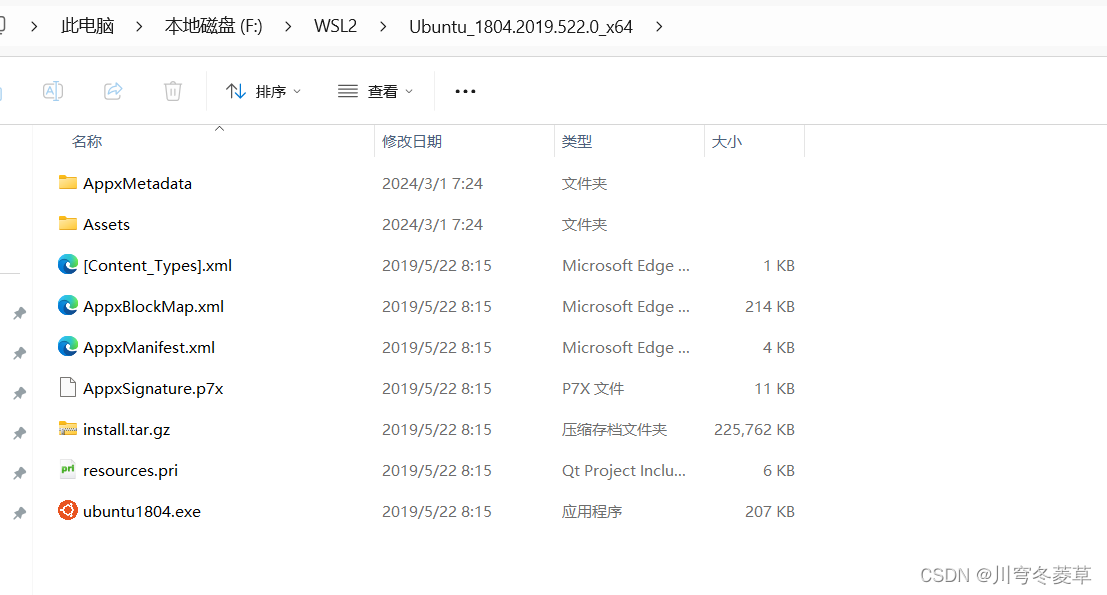Click 文件夹 type of Assets row
The width and height of the screenshot is (1107, 595).
(x=585, y=224)
